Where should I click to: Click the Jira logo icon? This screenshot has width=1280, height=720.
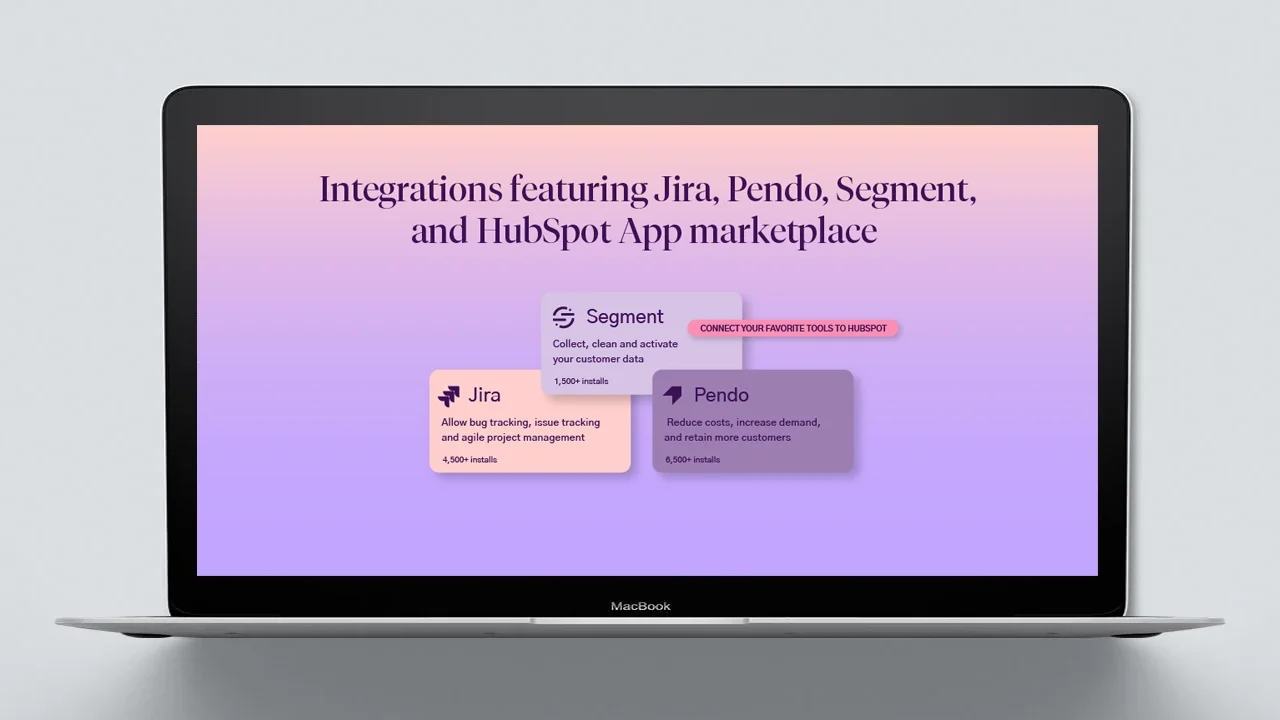[449, 396]
